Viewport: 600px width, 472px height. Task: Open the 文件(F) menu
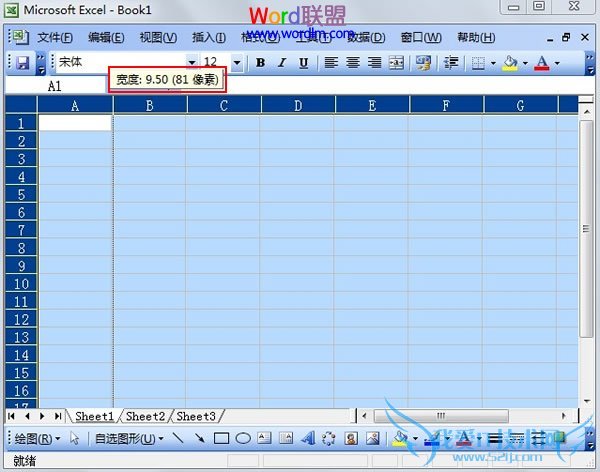[x=55, y=38]
